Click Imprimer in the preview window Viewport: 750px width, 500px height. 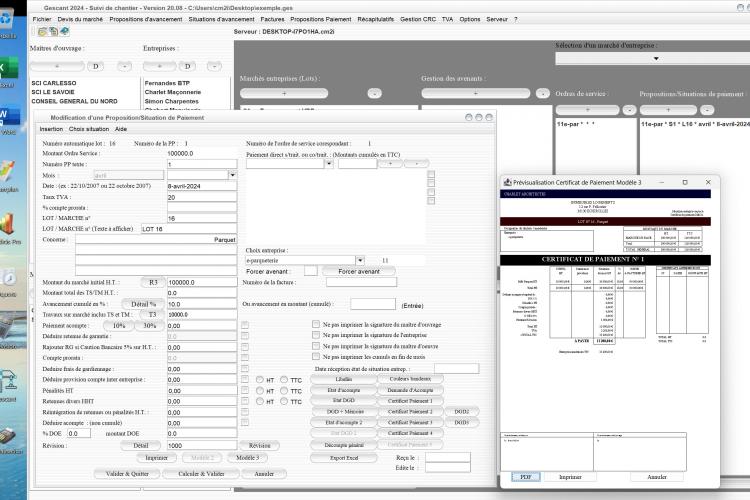click(570, 477)
